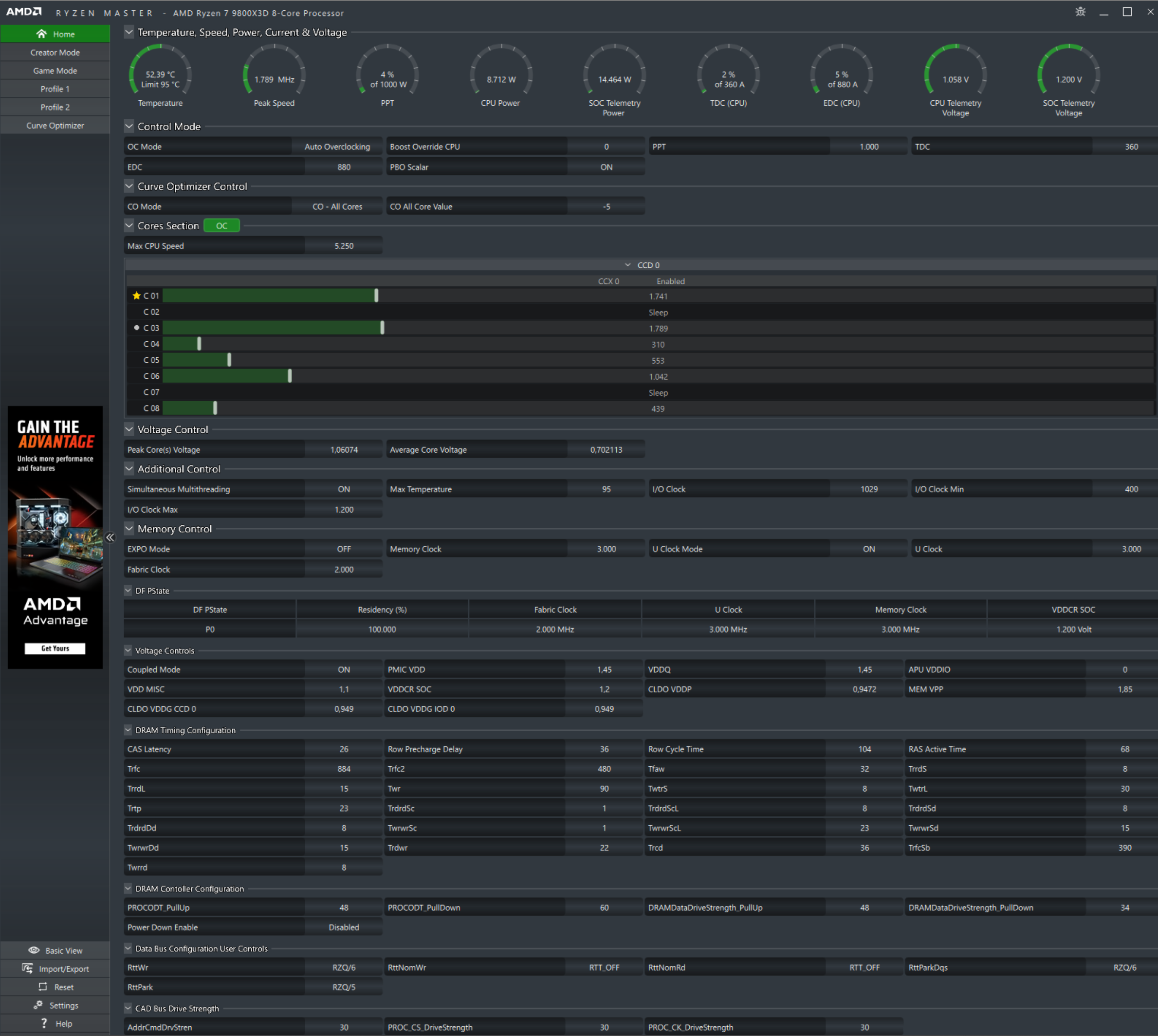Click the Help question mark icon

pos(44,1023)
